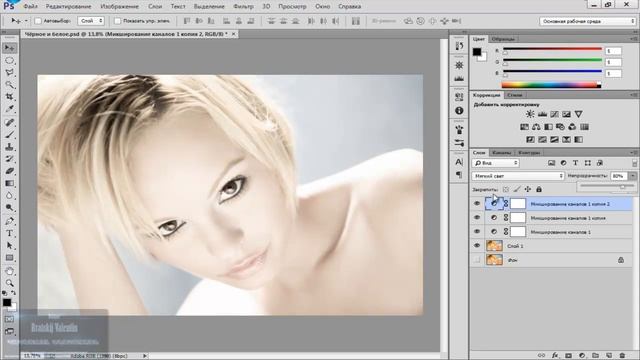640x360 pixels.
Task: Close the Чёрное и белое.psd document tab
Action: (x=233, y=34)
